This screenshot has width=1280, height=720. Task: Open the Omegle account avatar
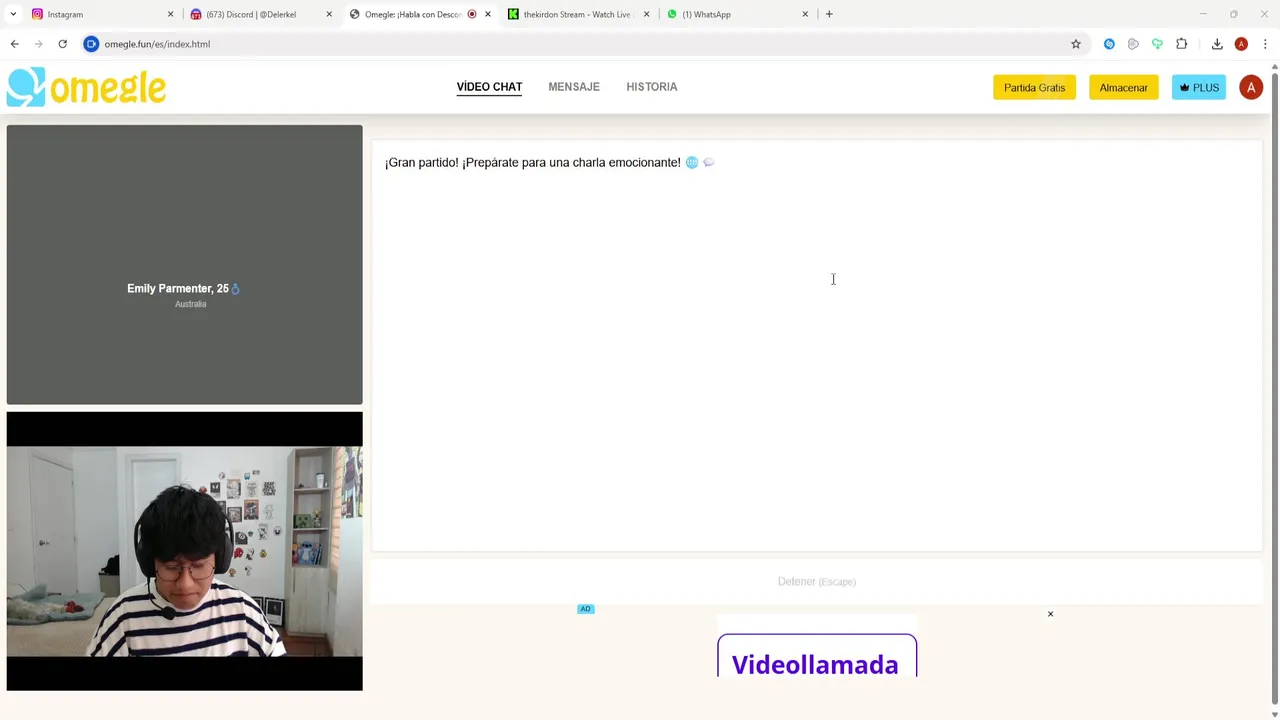coord(1251,87)
